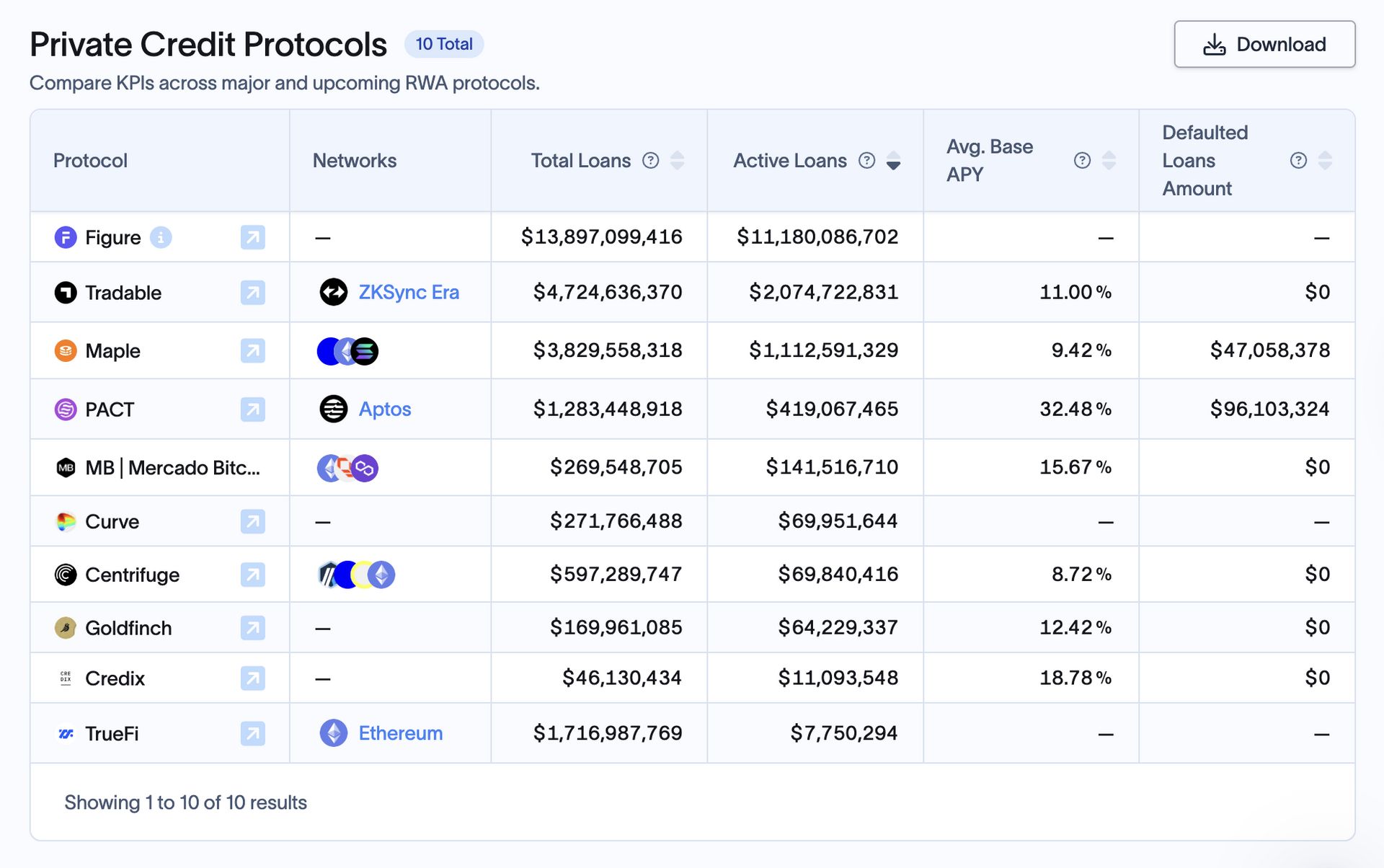1384x868 pixels.
Task: Open the Aptos network link
Action: [x=384, y=409]
